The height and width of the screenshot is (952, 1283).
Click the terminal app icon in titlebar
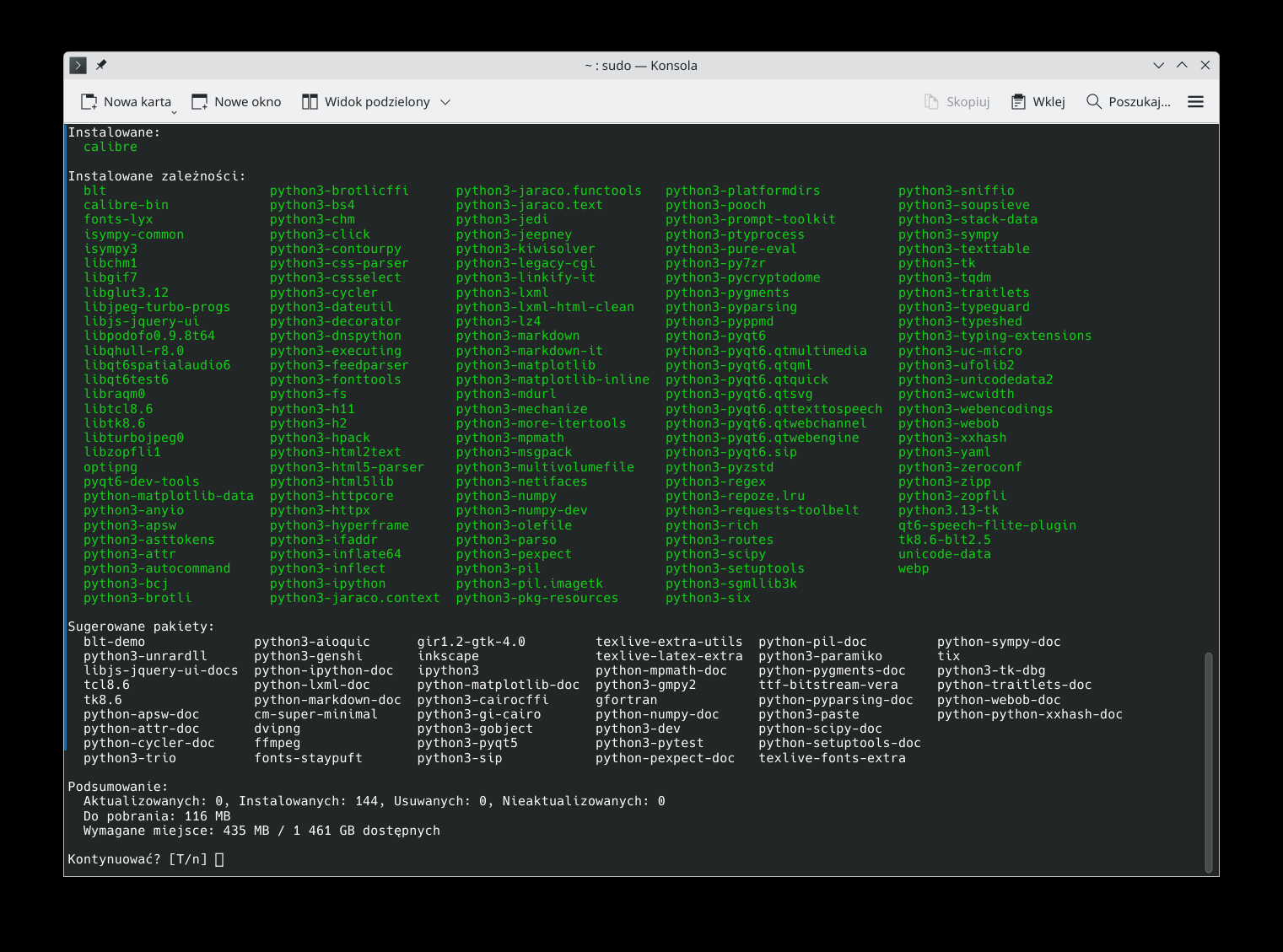[x=78, y=65]
